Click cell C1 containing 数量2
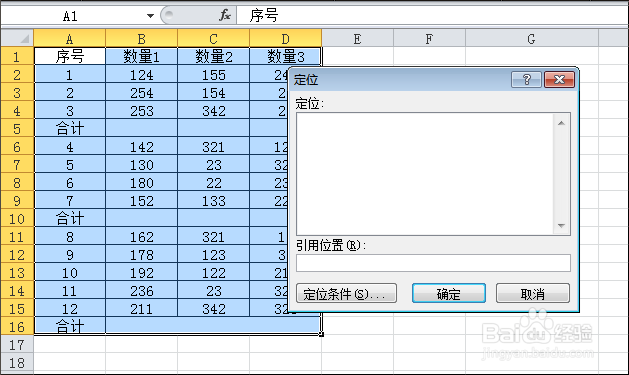The width and height of the screenshot is (629, 375). 213,56
